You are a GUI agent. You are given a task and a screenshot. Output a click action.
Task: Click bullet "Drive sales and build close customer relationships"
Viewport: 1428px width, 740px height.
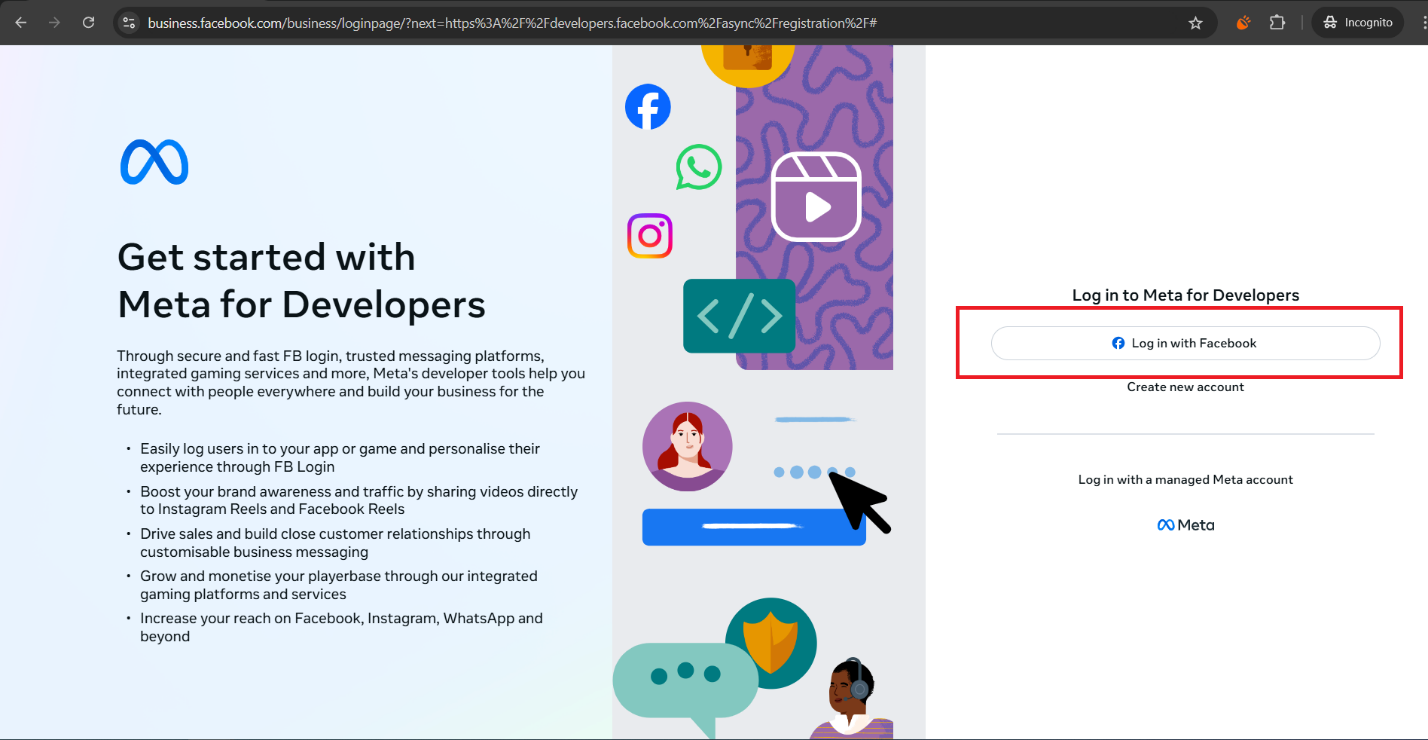tap(335, 543)
